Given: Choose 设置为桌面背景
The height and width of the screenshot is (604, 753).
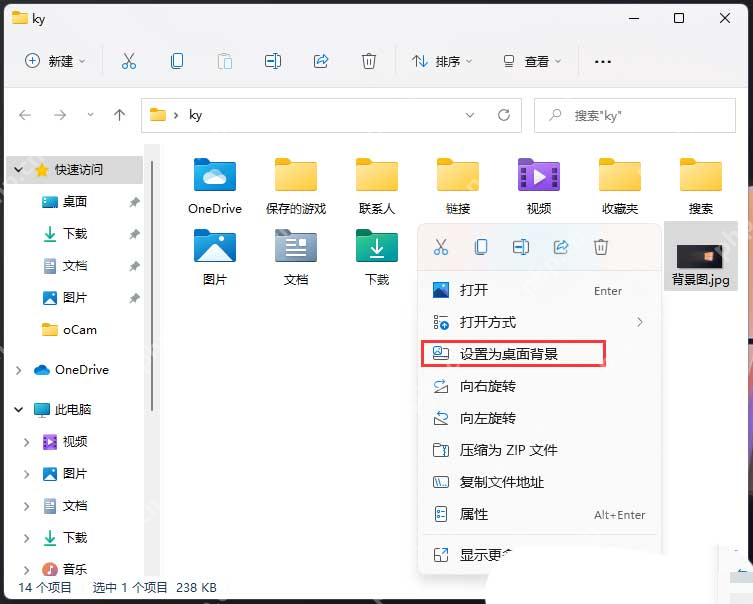Looking at the screenshot, I should coord(540,354).
